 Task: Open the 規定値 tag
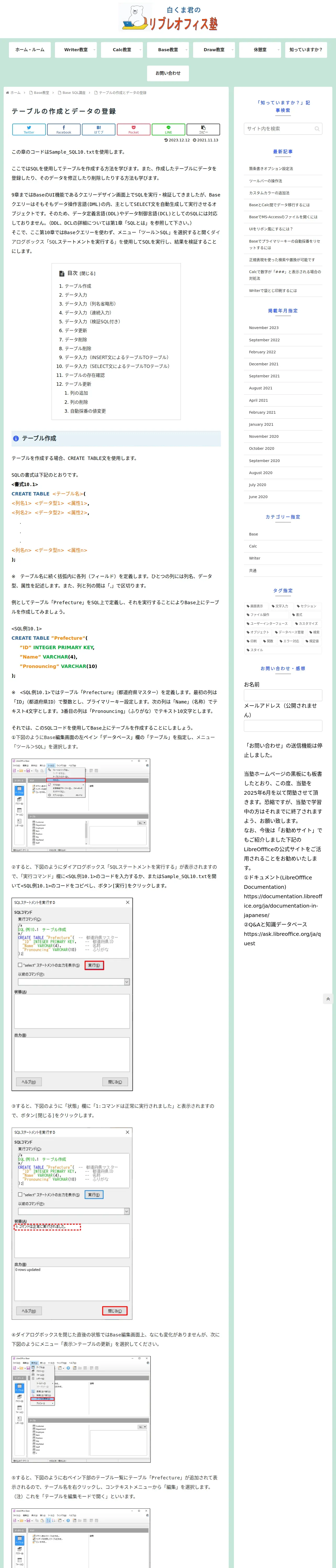click(312, 641)
